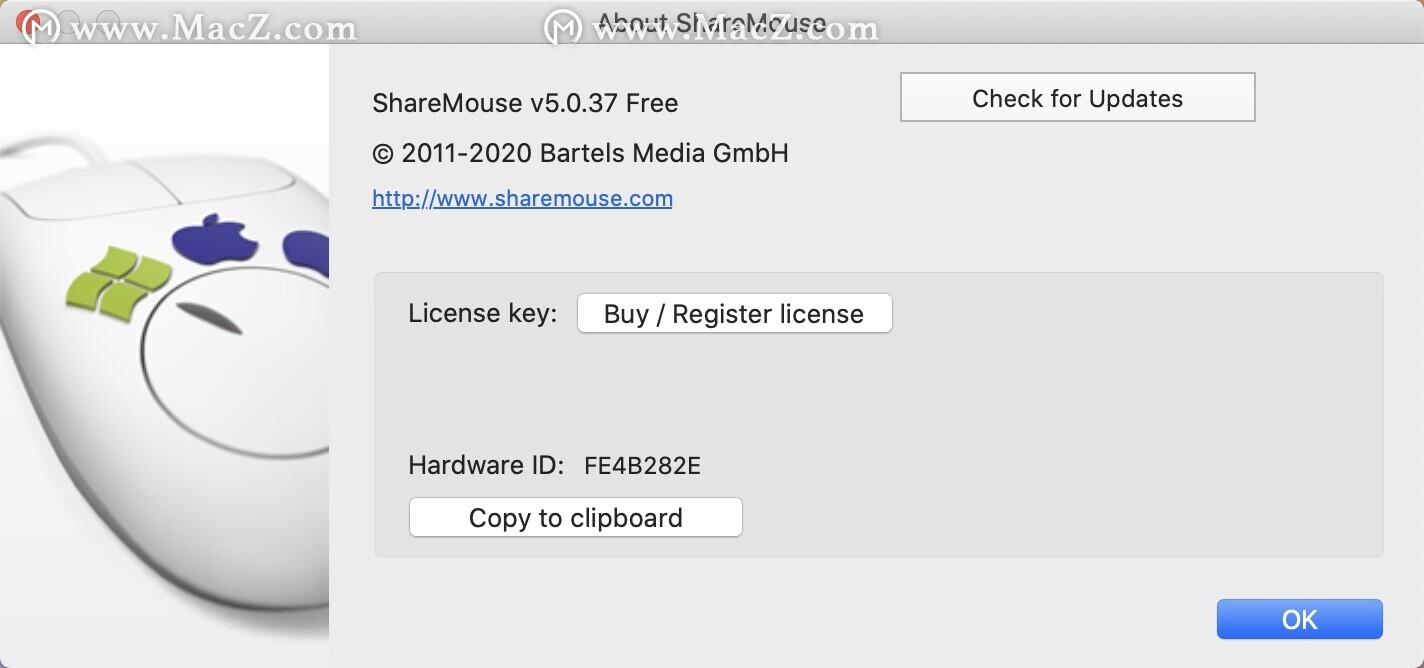Click the License key label
Viewport: 1424px width, 668px height.
pyautogui.click(x=483, y=313)
